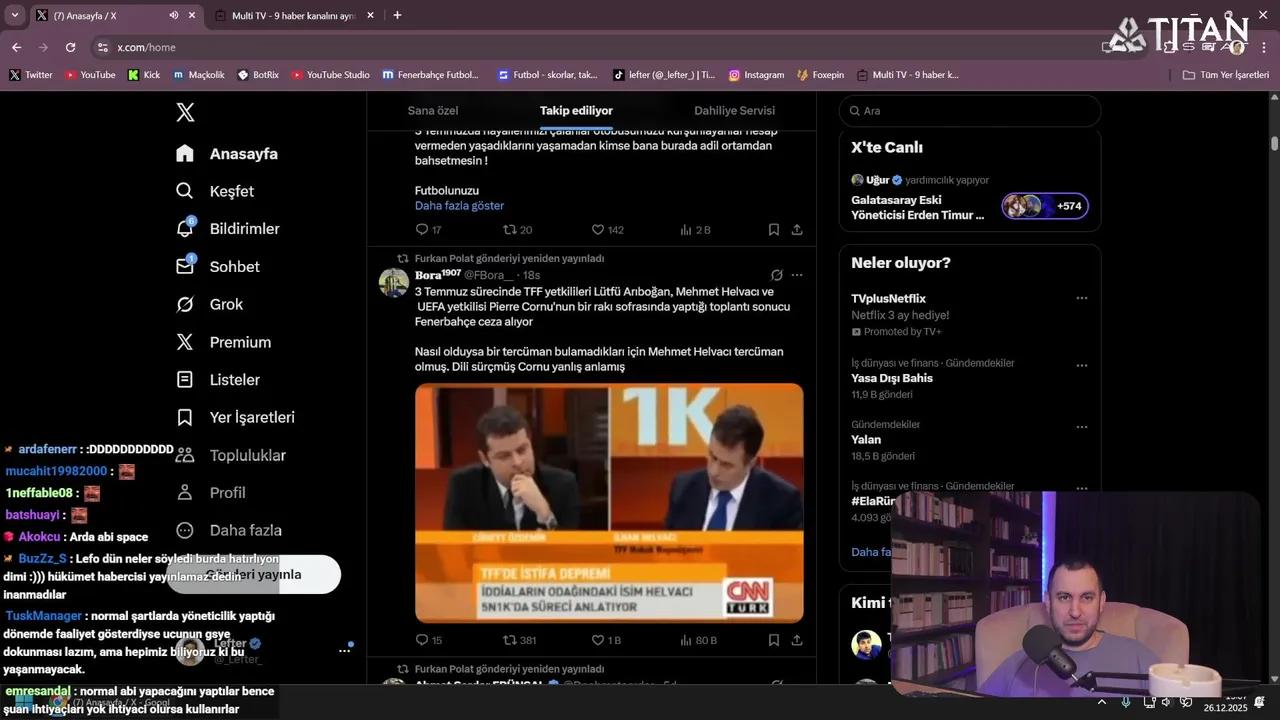This screenshot has height=720, width=1280.
Task: Open Grok from sidebar
Action: point(209,304)
